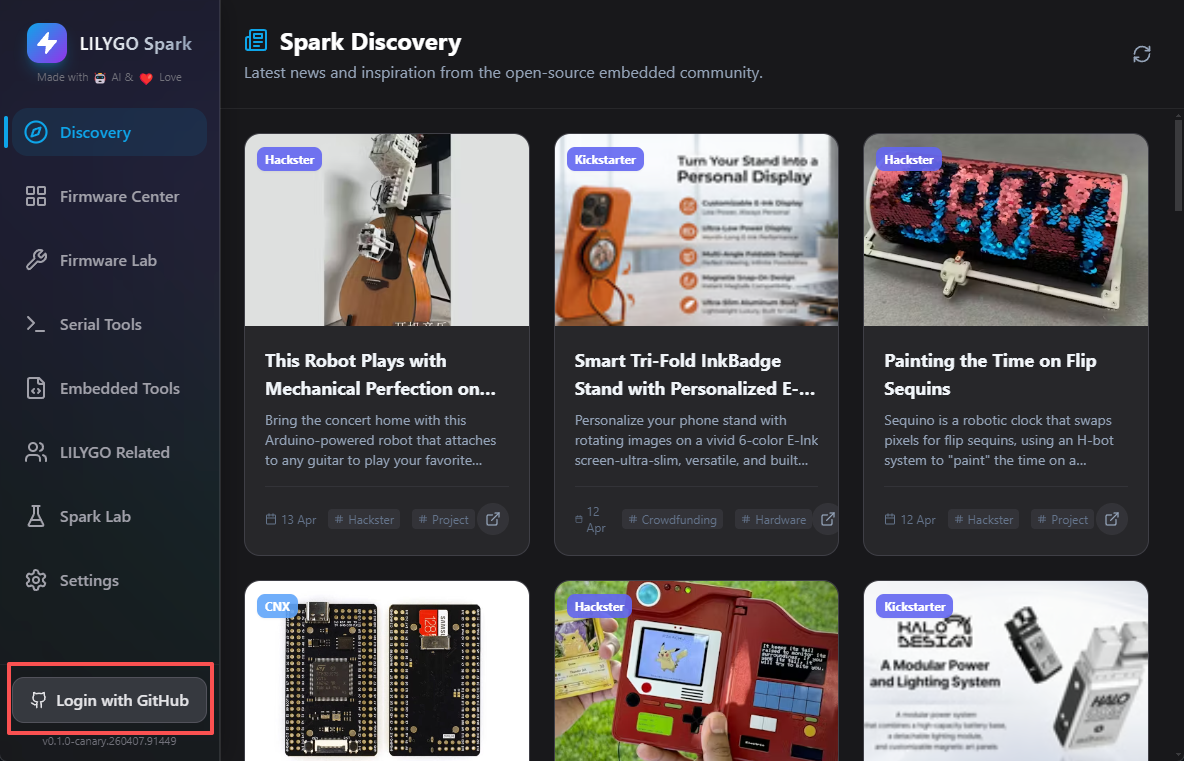Click the Spark Lab flask icon
1184x761 pixels.
point(35,516)
